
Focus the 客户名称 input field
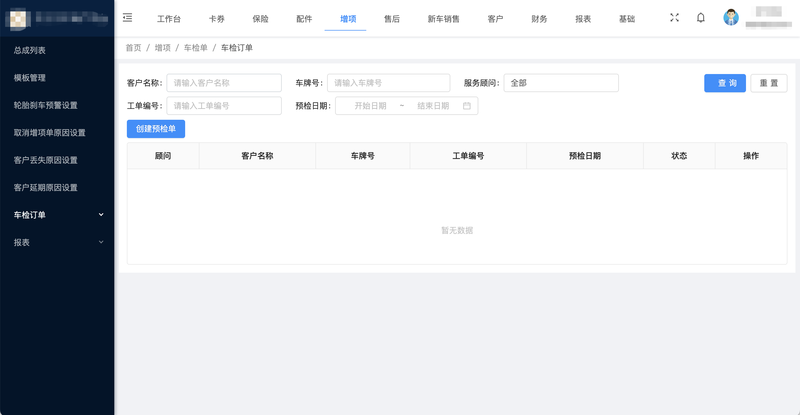(224, 83)
